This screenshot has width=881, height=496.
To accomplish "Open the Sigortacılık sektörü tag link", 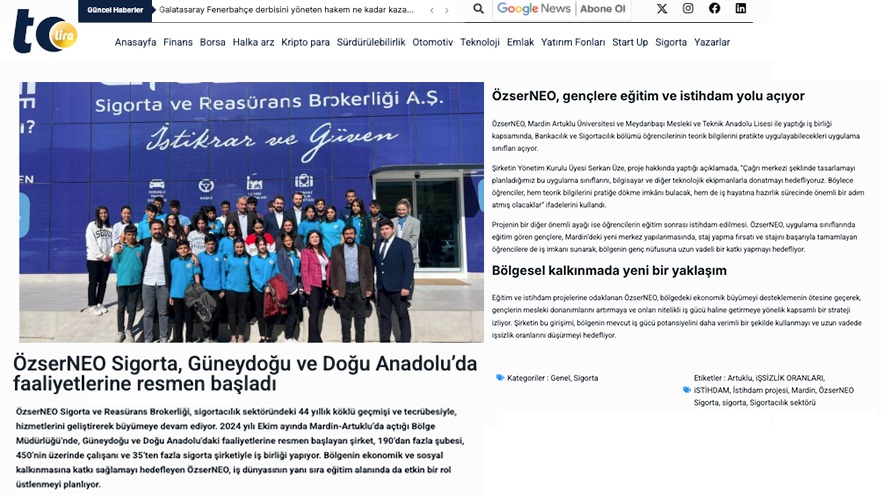I will pos(782,403).
